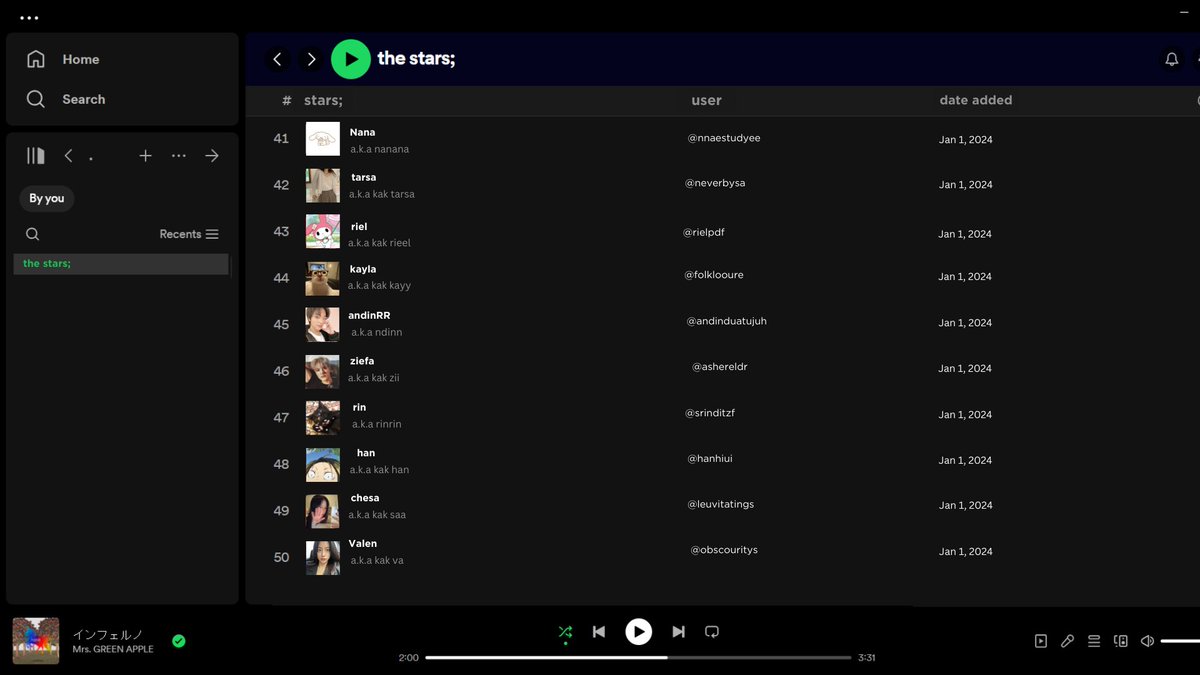Collapse library with the left chevron
The height and width of the screenshot is (675, 1200).
[x=68, y=155]
